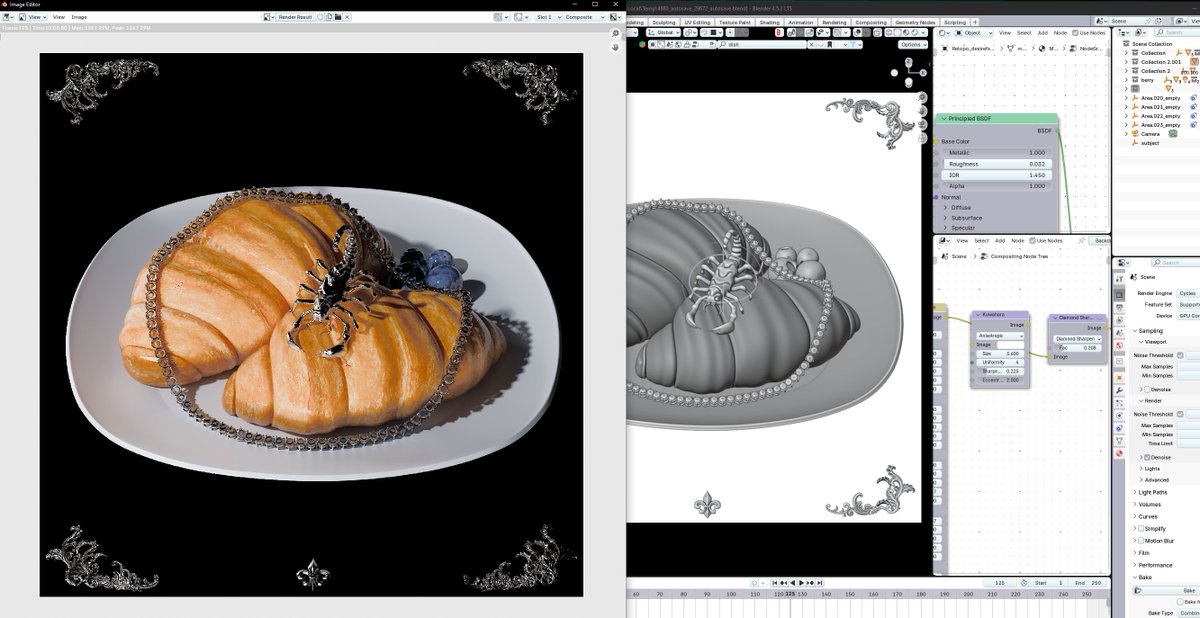Open the Slot 1 dropdown
This screenshot has height=618, width=1200.
pyautogui.click(x=547, y=17)
